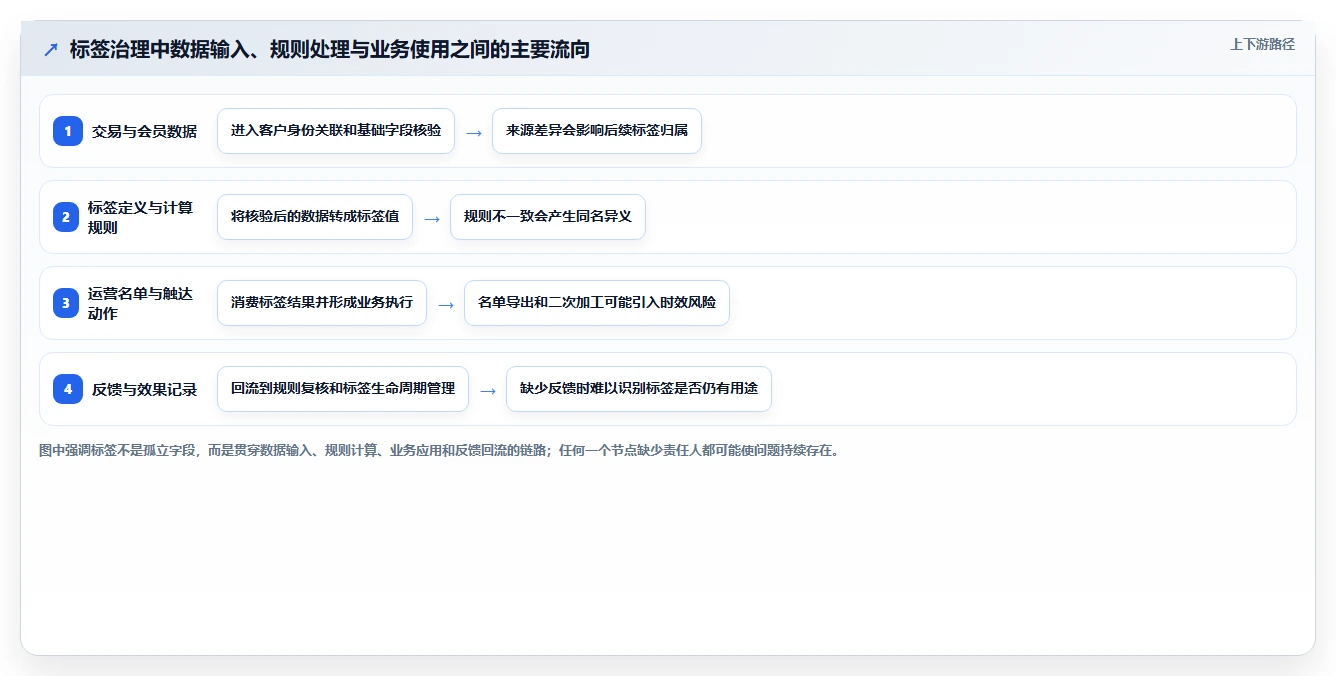The height and width of the screenshot is (676, 1336).
Task: Click the 交易与会员数据 row label
Action: (144, 131)
